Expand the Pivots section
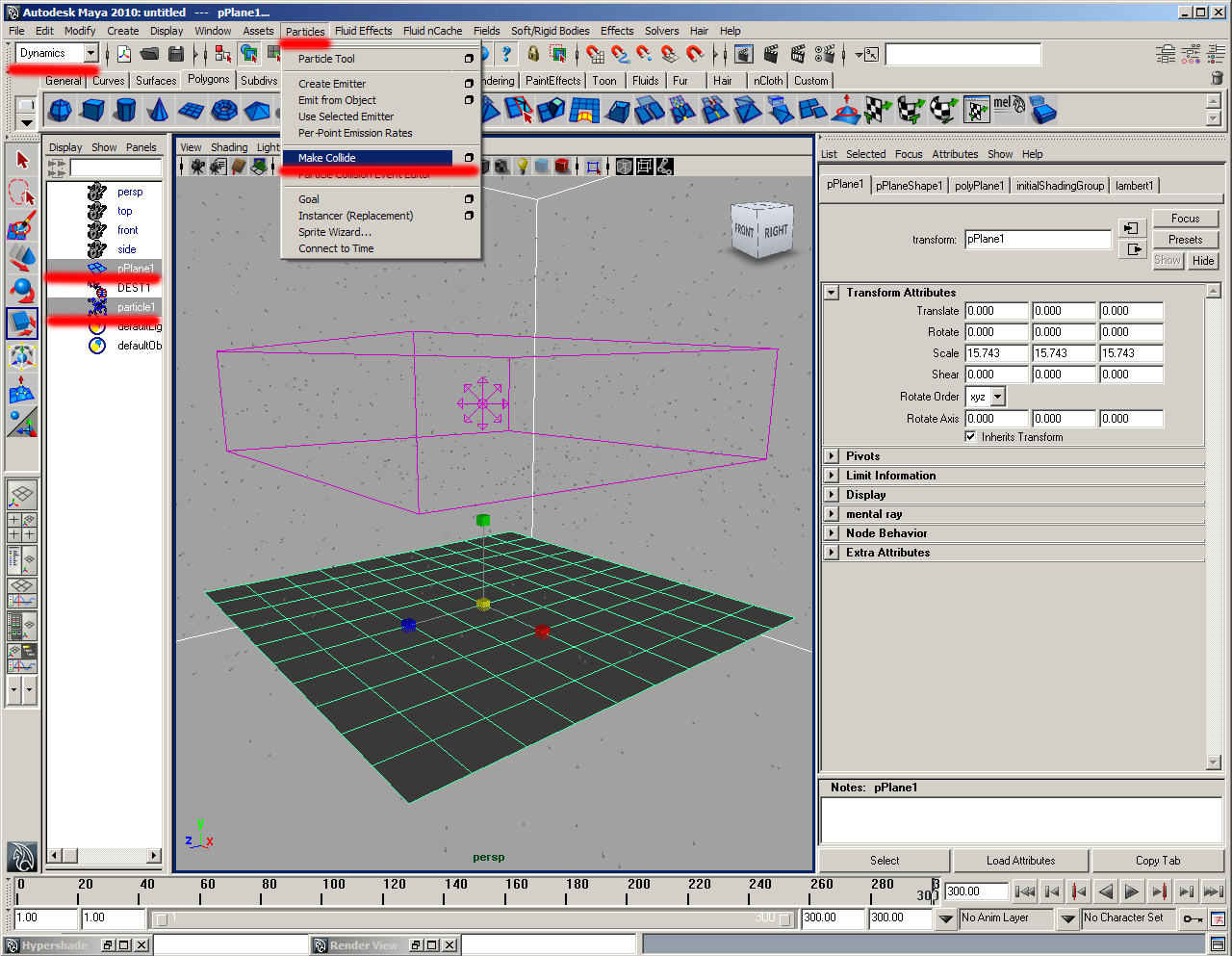The image size is (1232, 956). pos(832,456)
